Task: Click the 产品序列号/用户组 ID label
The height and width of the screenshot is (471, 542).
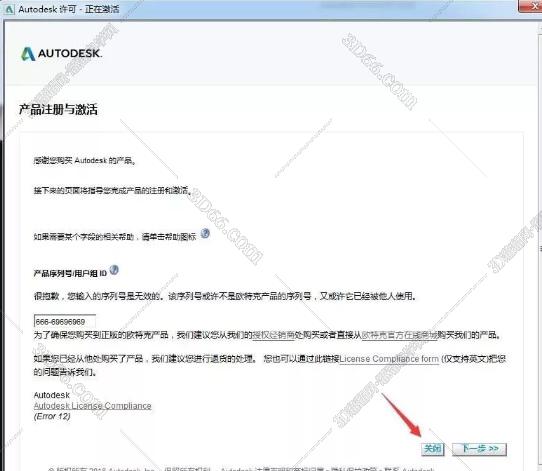Action: pos(70,273)
